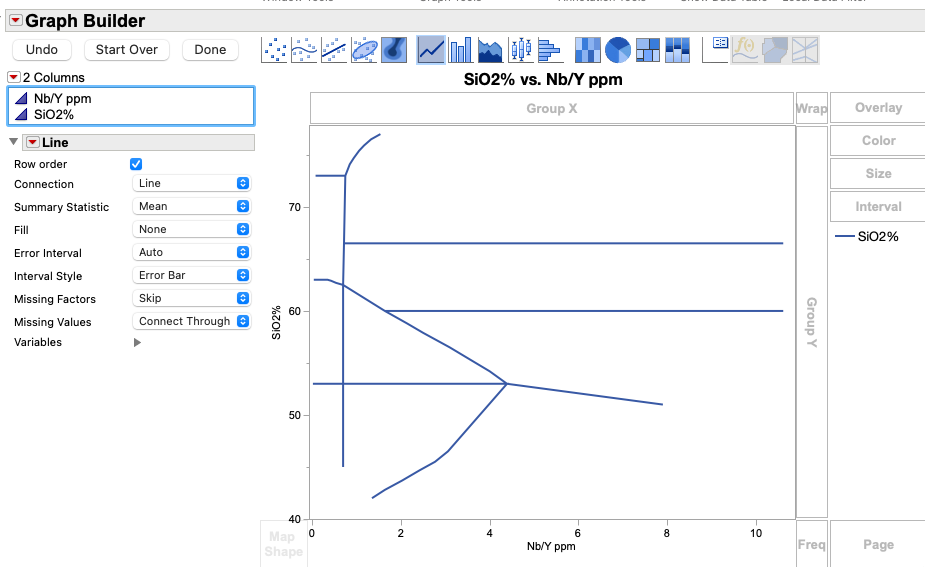Expand the Variables disclosure triangle
Image resolution: width=925 pixels, height=567 pixels.
coord(137,343)
